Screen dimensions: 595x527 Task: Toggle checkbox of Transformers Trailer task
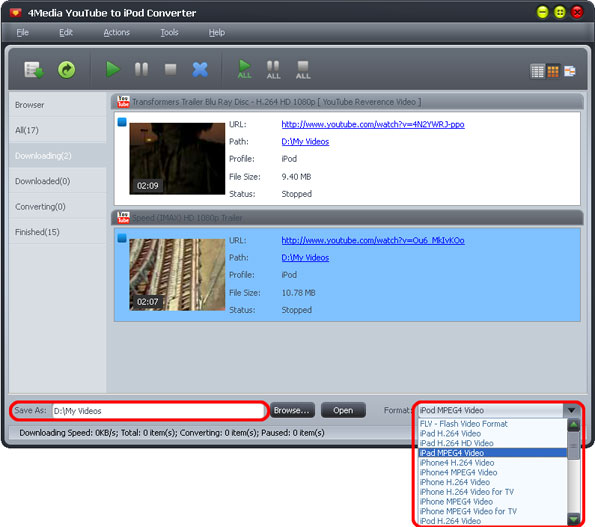point(122,122)
